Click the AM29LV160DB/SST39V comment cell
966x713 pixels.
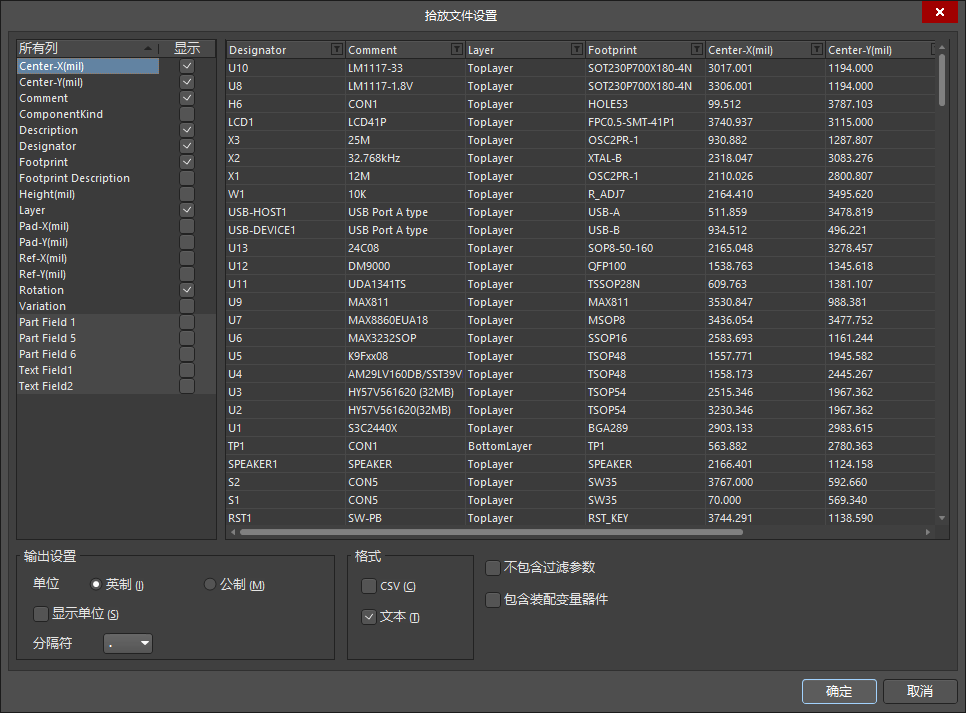click(405, 374)
